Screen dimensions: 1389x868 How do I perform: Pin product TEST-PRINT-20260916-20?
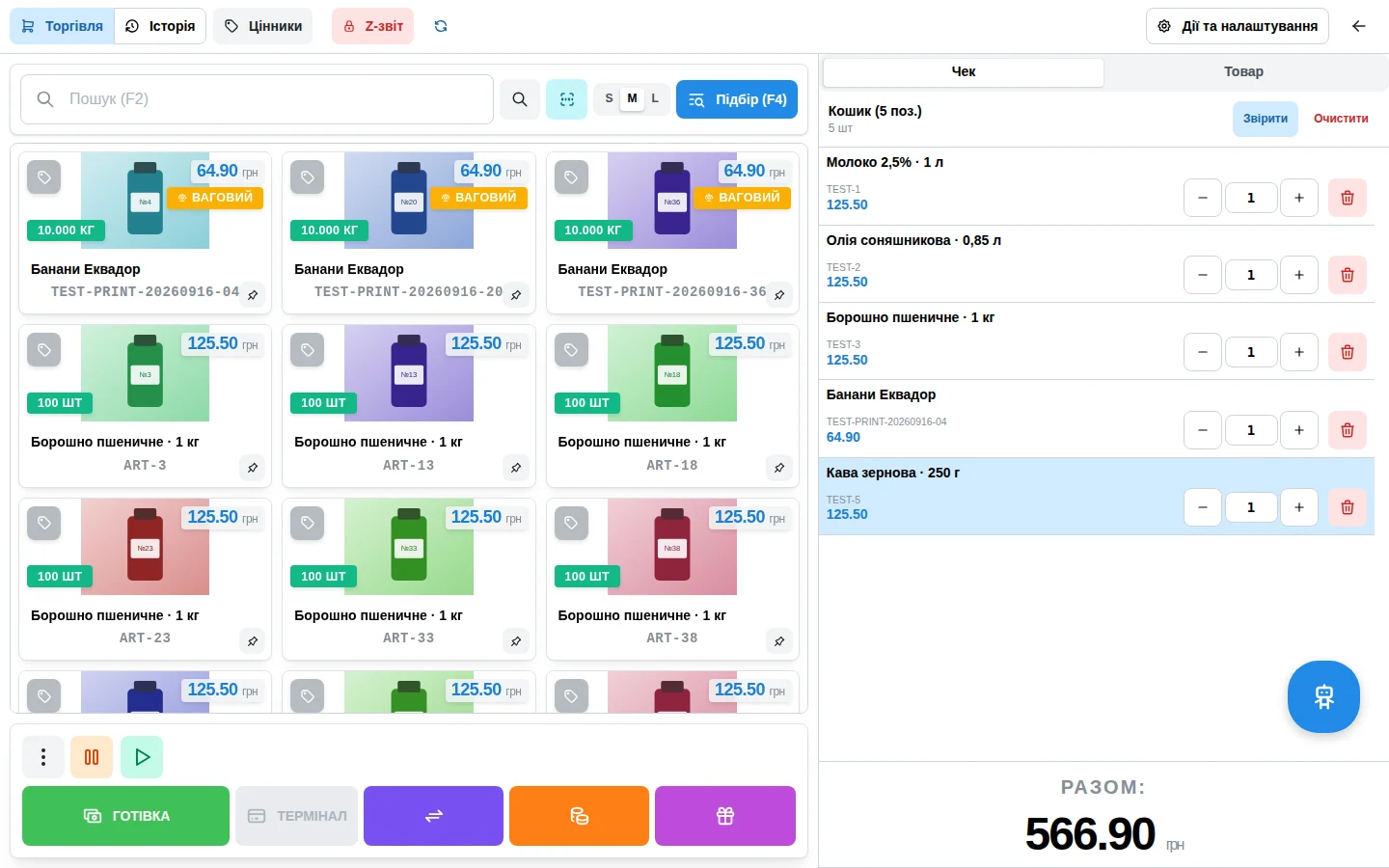[516, 295]
